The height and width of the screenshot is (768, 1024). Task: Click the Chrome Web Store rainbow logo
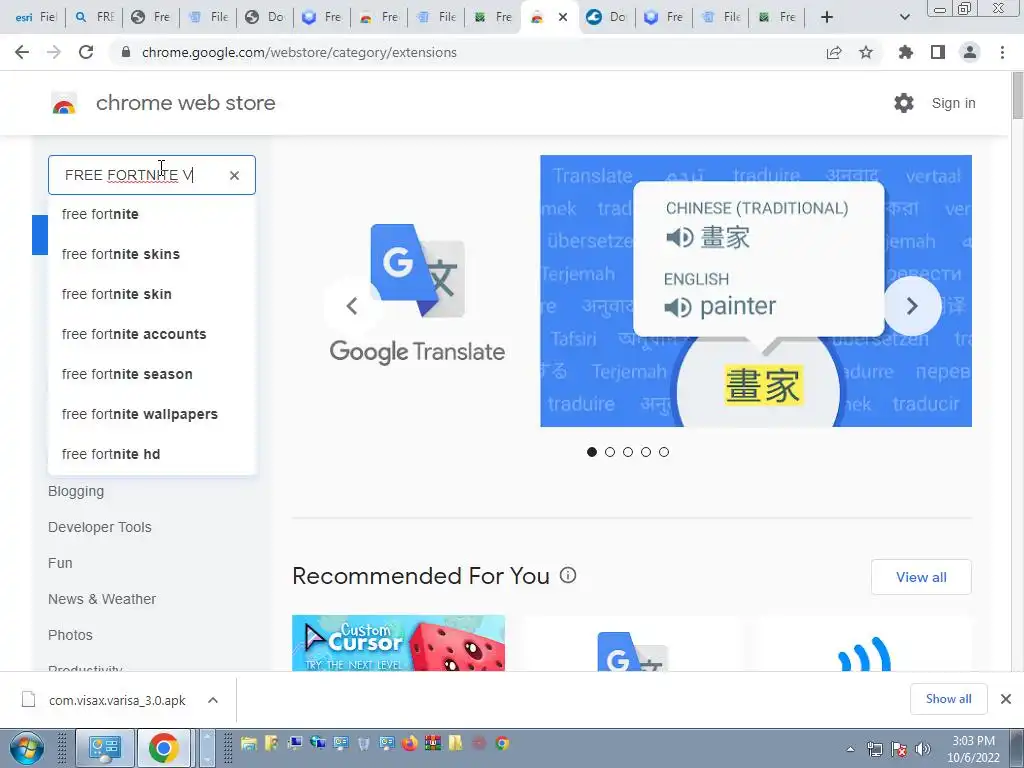pos(64,103)
